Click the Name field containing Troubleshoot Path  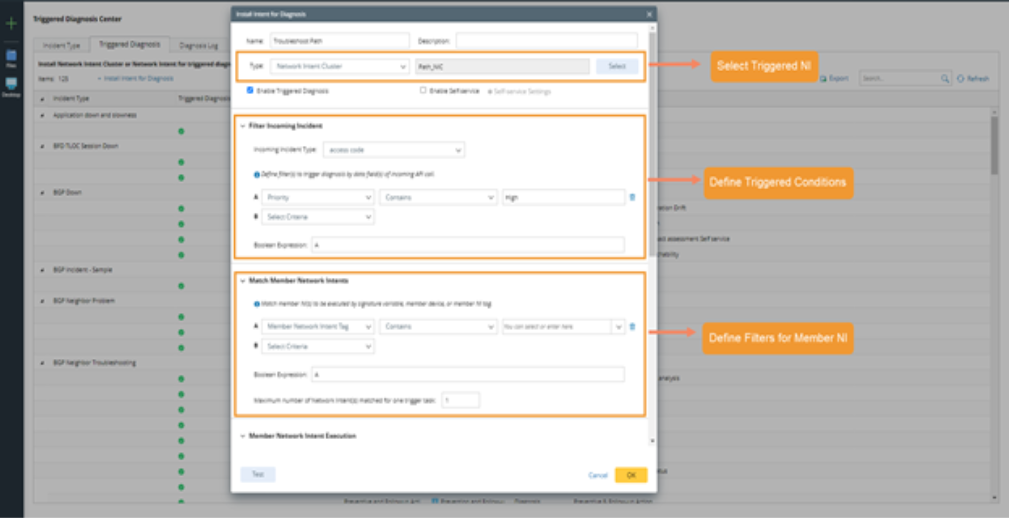339,41
